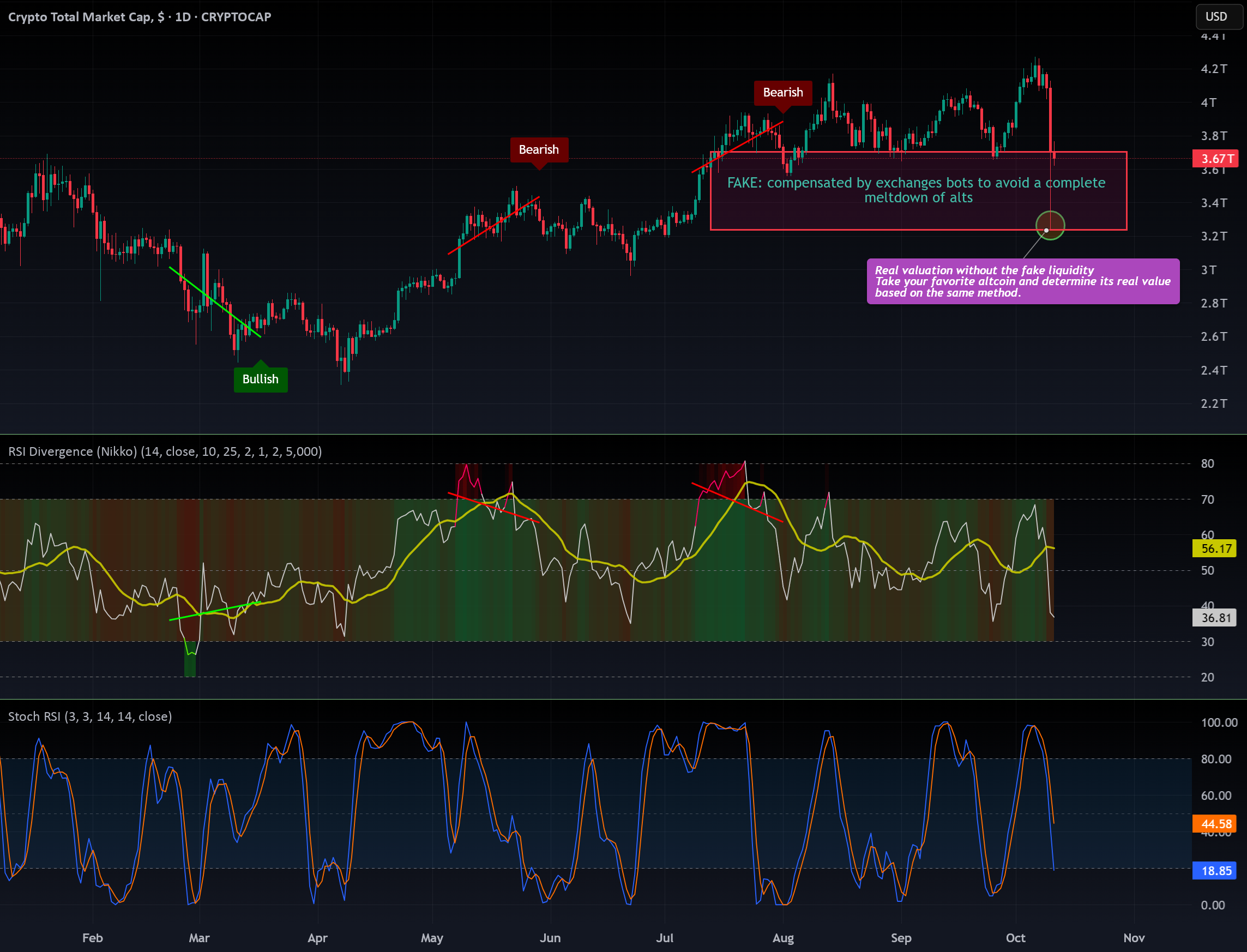1247x952 pixels.
Task: Open the RSI Divergence (Nikko) indicator legend
Action: click(165, 451)
